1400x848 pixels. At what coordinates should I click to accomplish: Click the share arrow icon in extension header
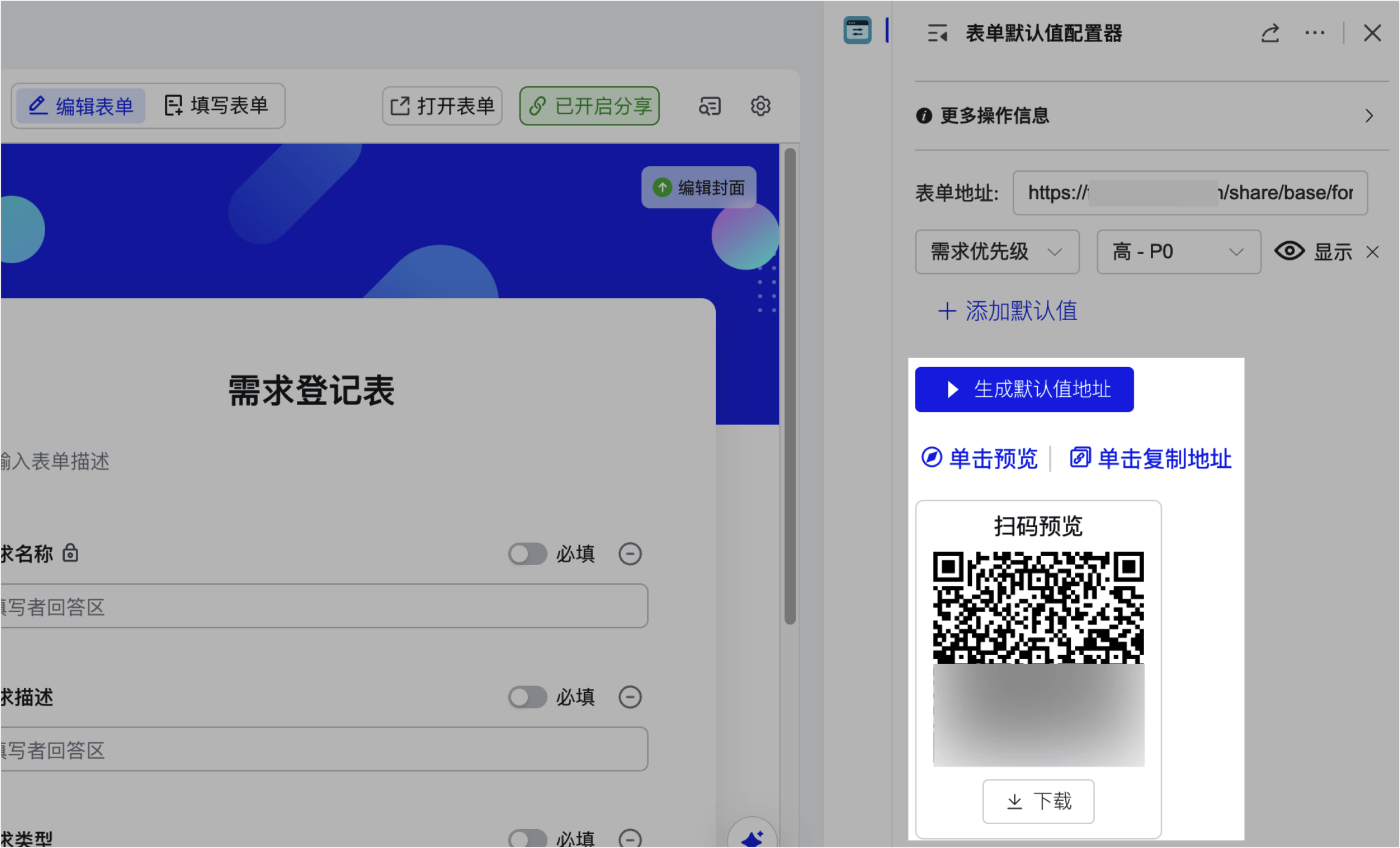point(1270,34)
